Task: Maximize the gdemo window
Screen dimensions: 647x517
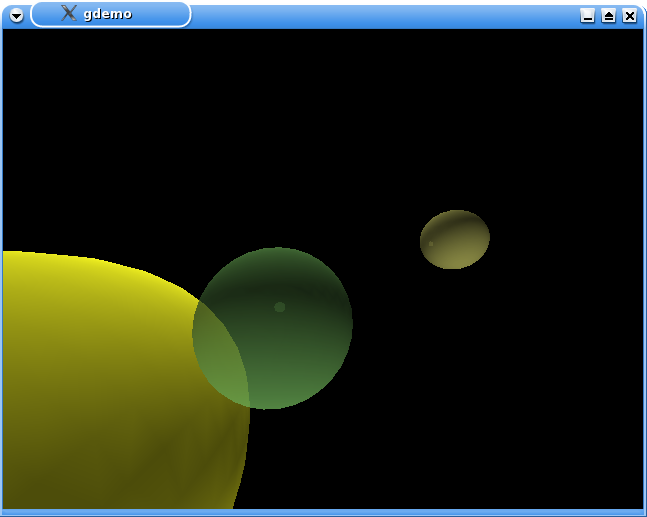Action: pyautogui.click(x=608, y=16)
